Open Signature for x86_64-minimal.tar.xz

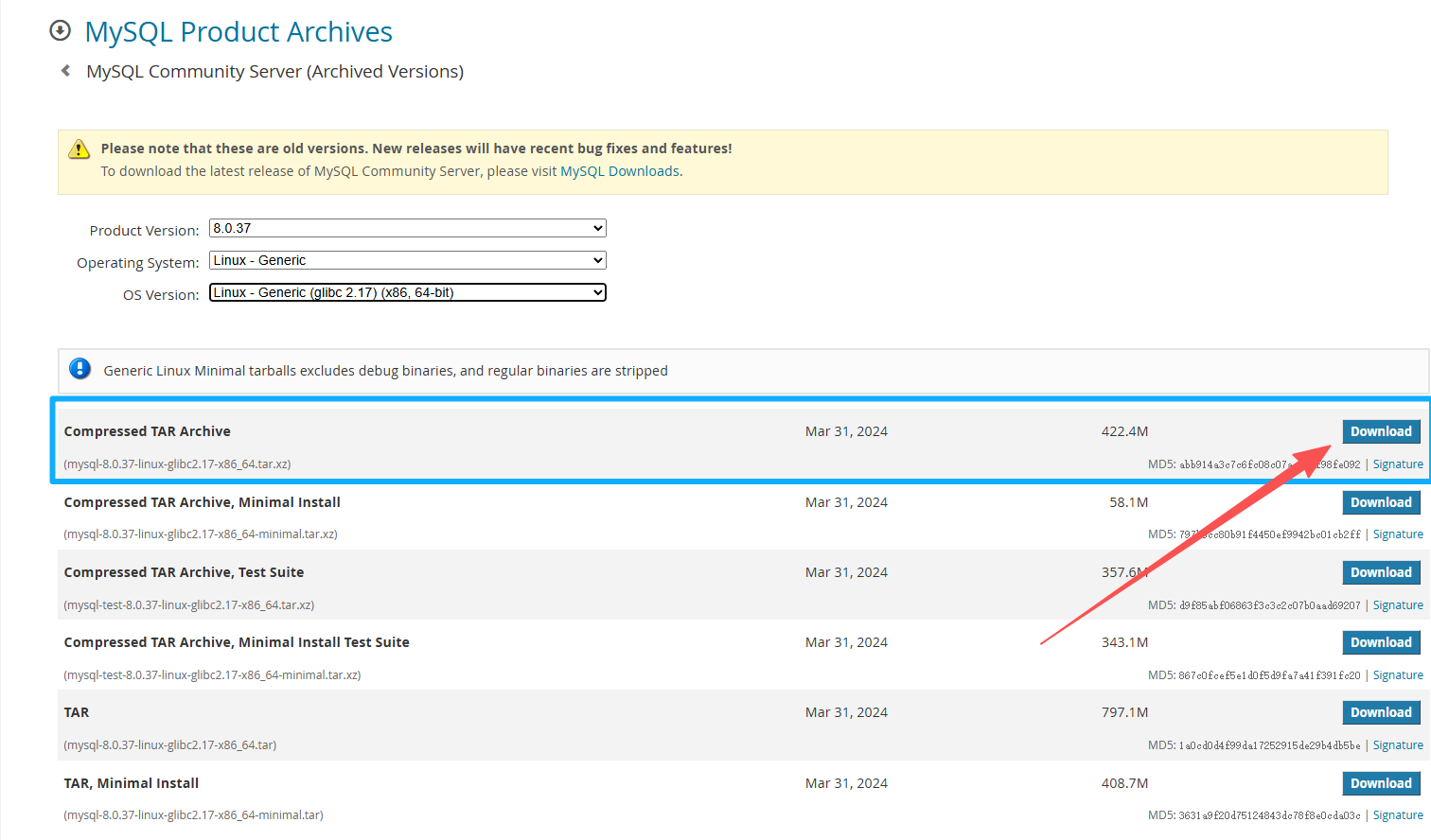[x=1398, y=534]
